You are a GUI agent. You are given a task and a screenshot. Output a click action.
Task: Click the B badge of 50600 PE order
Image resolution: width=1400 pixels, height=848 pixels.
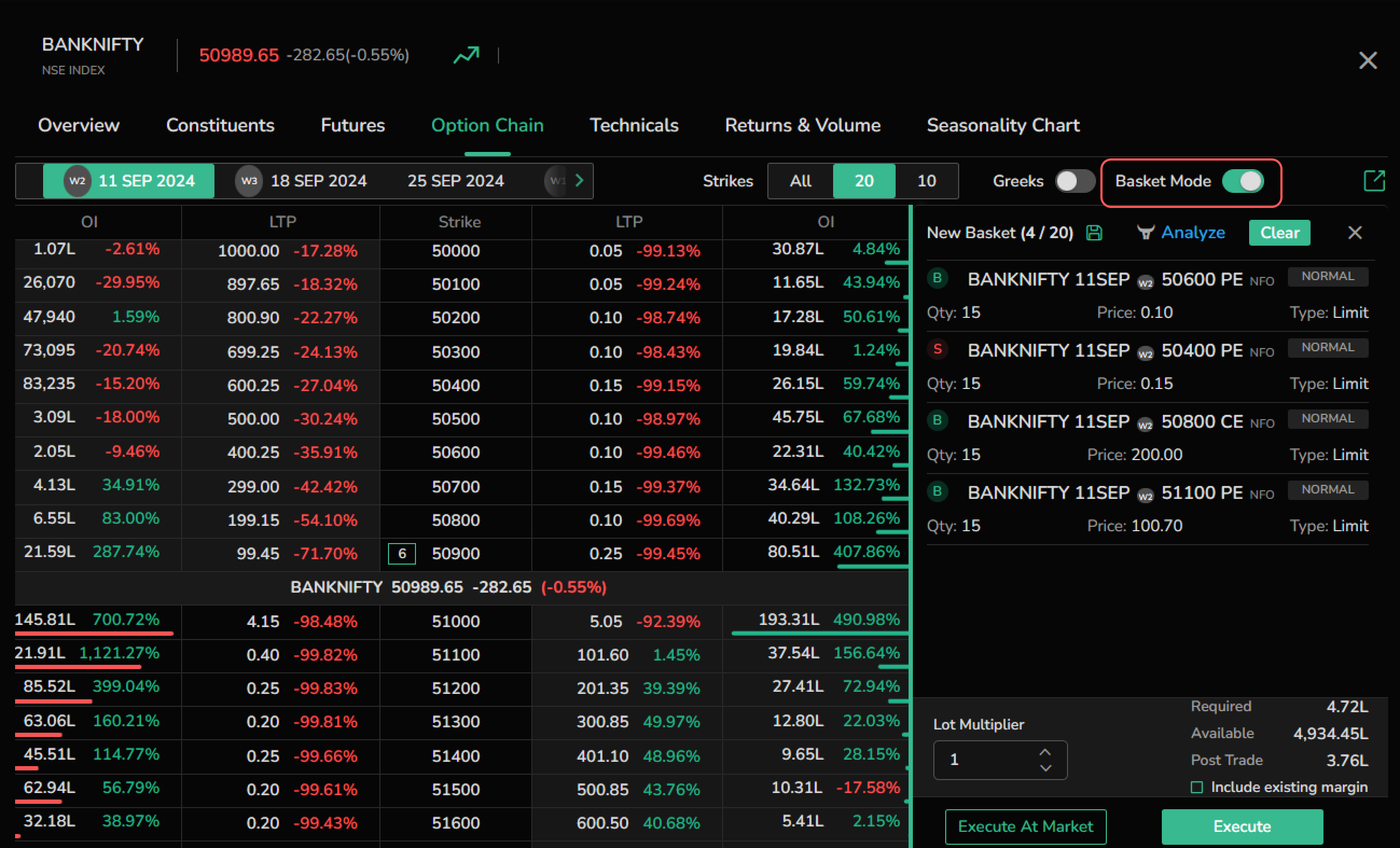coord(938,278)
